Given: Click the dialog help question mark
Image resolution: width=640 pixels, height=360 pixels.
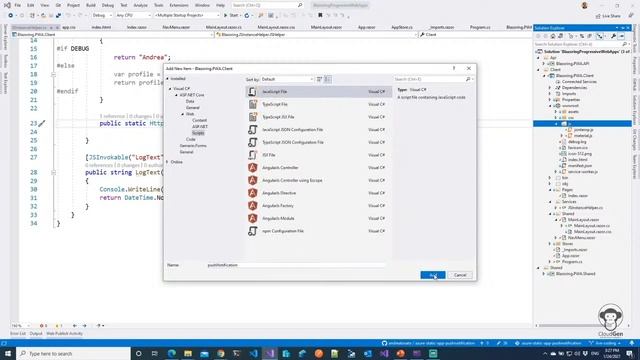Looking at the screenshot, I should click(454, 68).
